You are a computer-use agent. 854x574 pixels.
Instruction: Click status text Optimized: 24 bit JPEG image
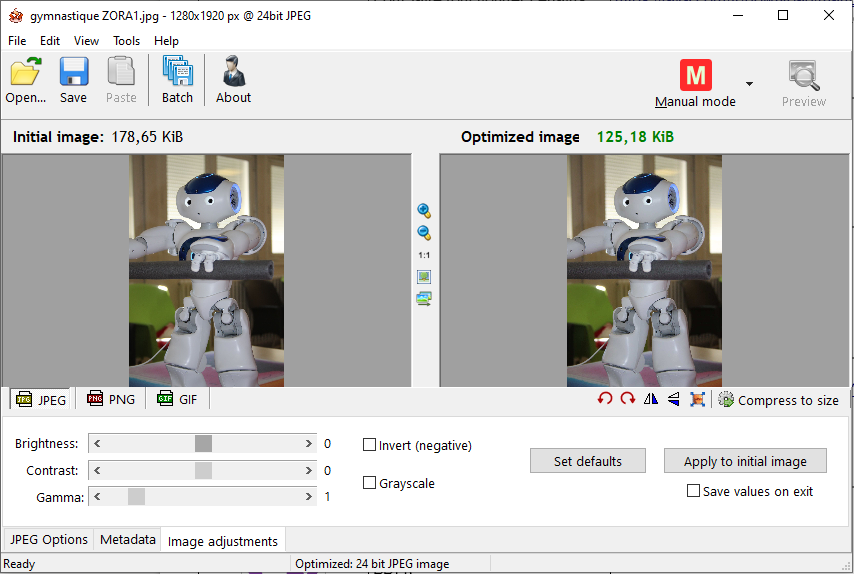pyautogui.click(x=372, y=564)
